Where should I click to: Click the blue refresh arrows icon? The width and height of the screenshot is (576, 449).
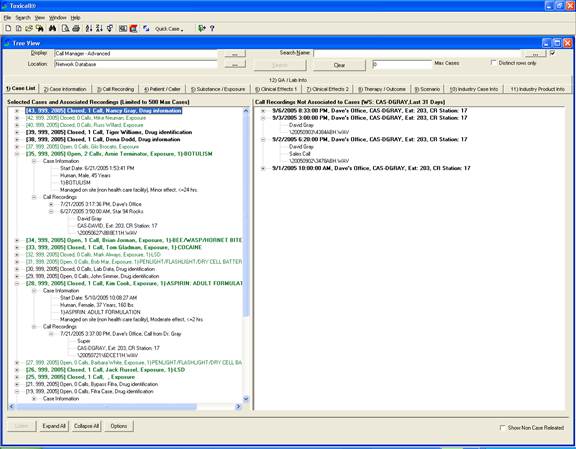point(146,28)
